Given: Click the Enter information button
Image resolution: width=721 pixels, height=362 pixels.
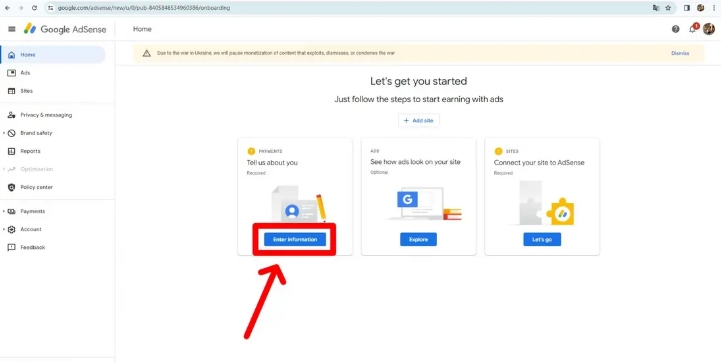Looking at the screenshot, I should click(x=295, y=239).
